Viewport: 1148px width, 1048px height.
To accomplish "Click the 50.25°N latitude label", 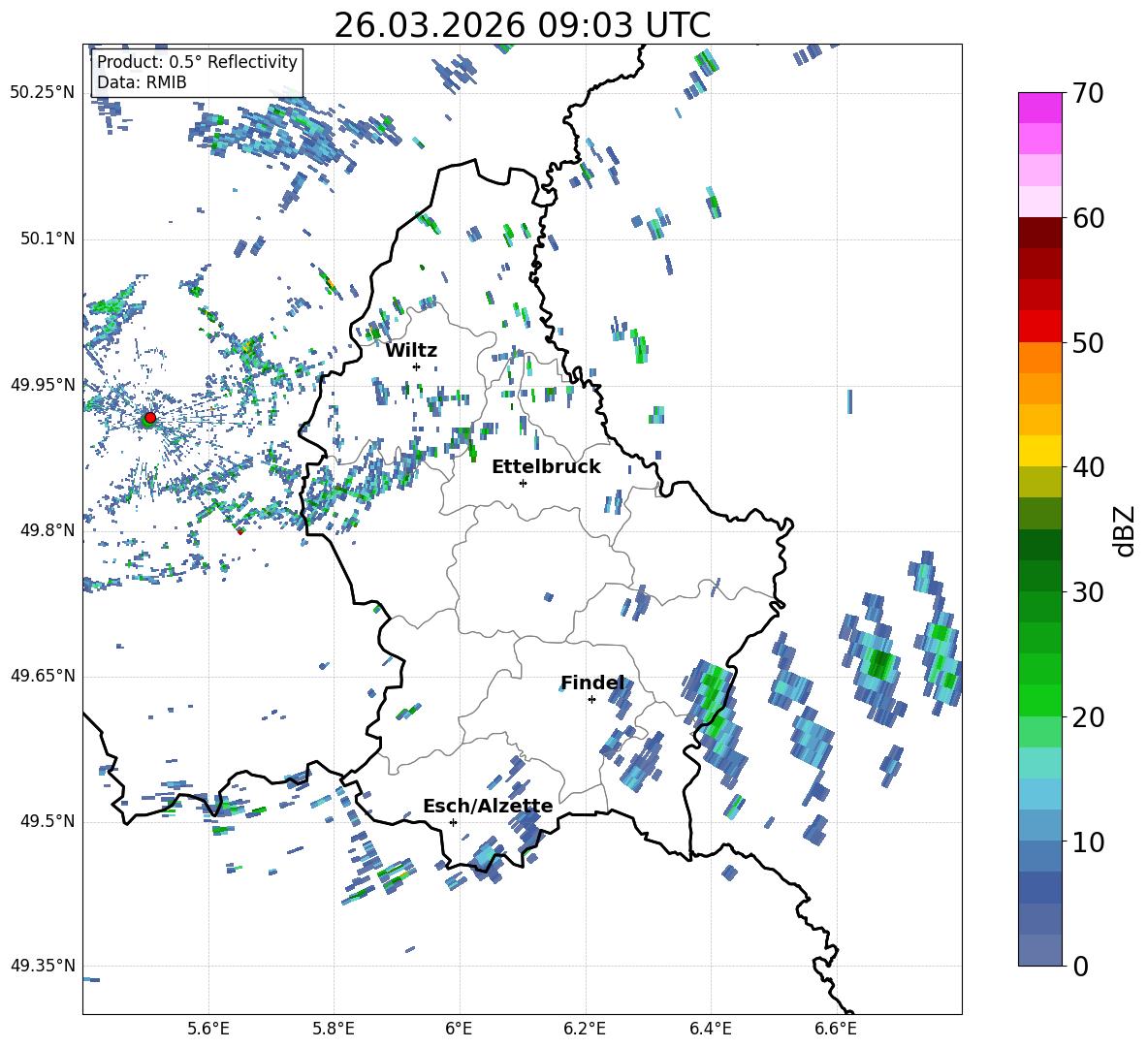I will pos(43,93).
